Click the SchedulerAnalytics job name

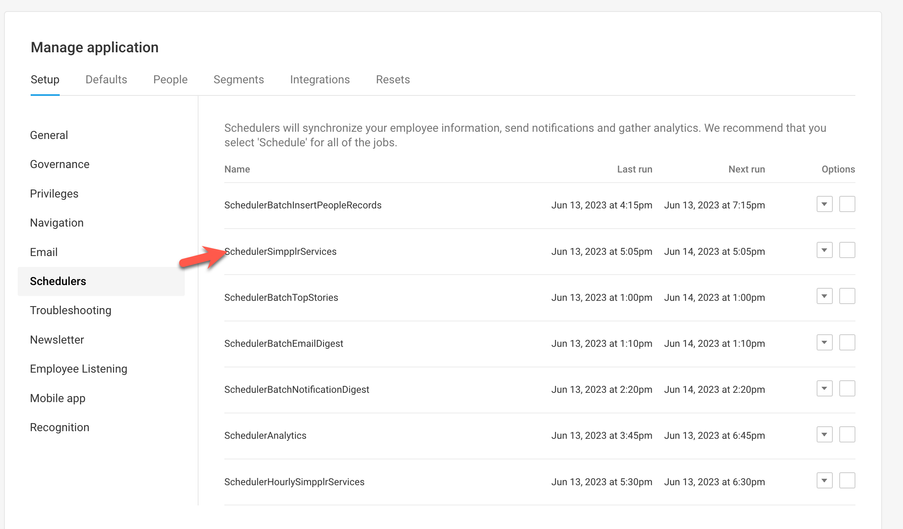[265, 436]
